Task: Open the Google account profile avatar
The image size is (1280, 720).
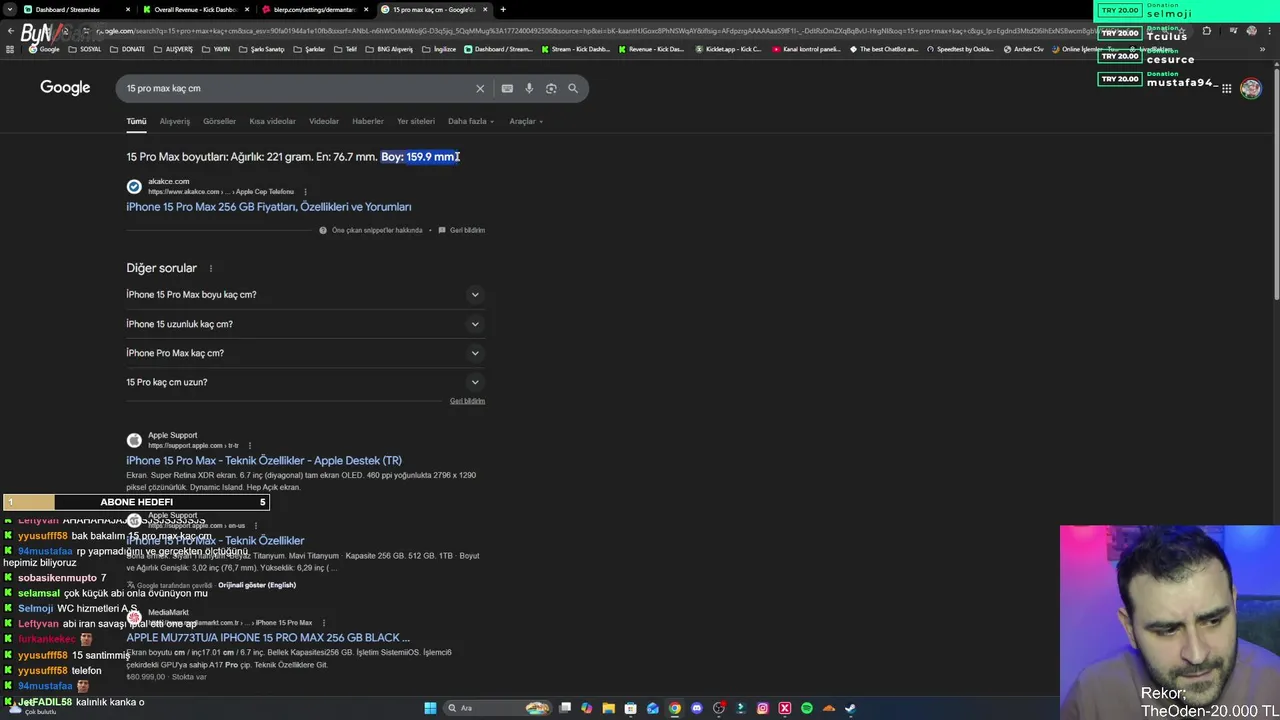Action: 1250,88
